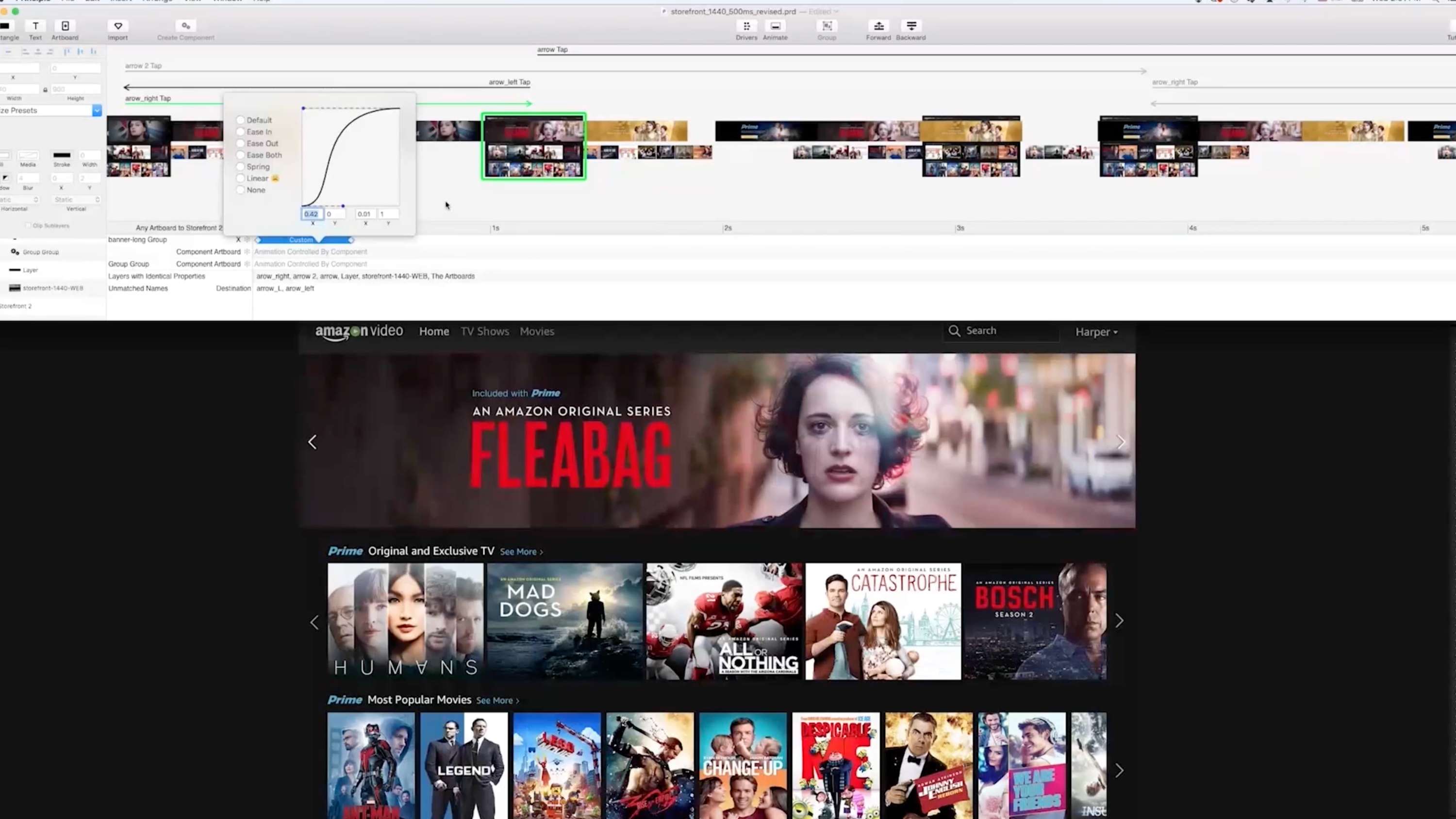Click the arrow 2 Tap transition label

pyautogui.click(x=143, y=66)
